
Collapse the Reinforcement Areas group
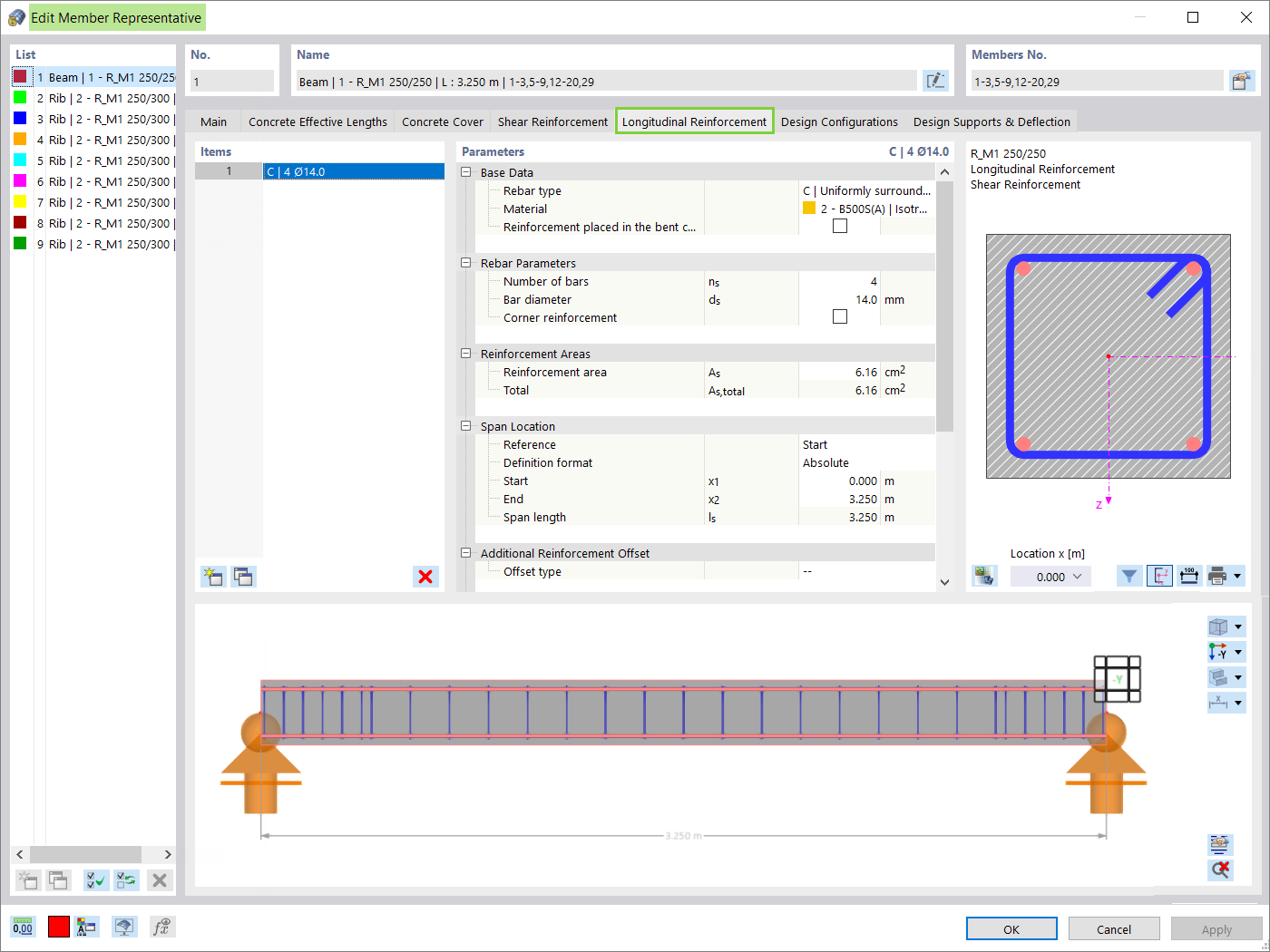click(466, 354)
